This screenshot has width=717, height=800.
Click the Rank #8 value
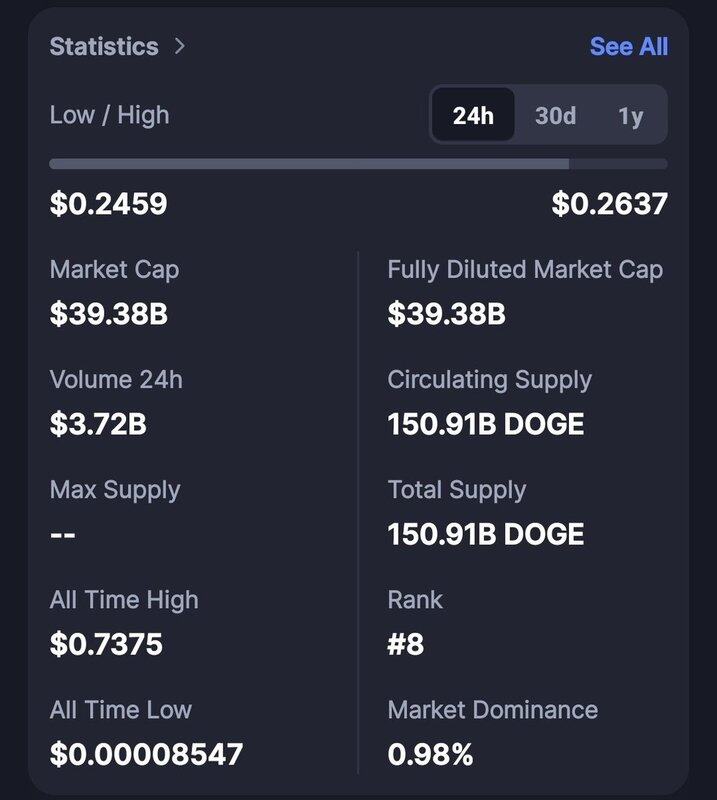pos(406,644)
